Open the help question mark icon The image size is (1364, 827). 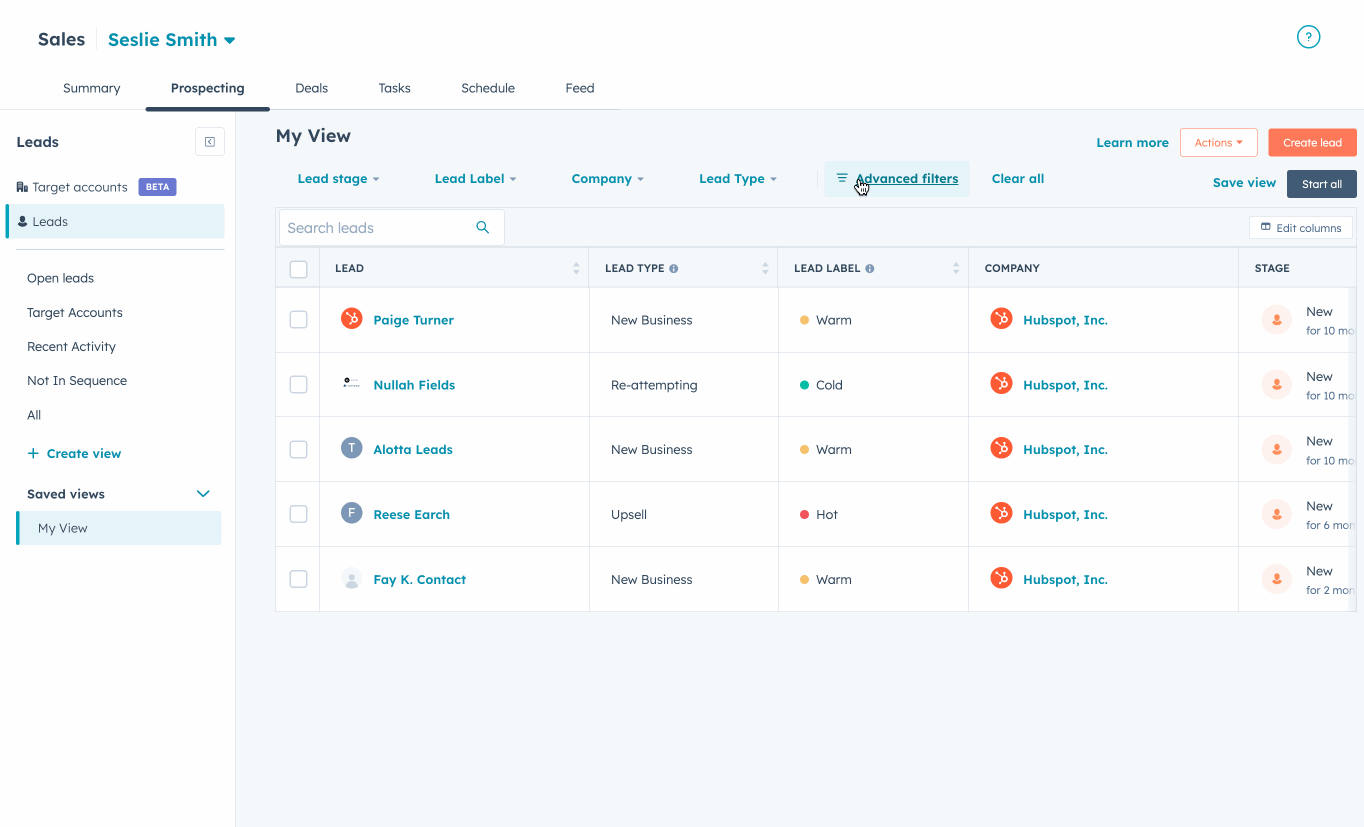click(x=1308, y=36)
